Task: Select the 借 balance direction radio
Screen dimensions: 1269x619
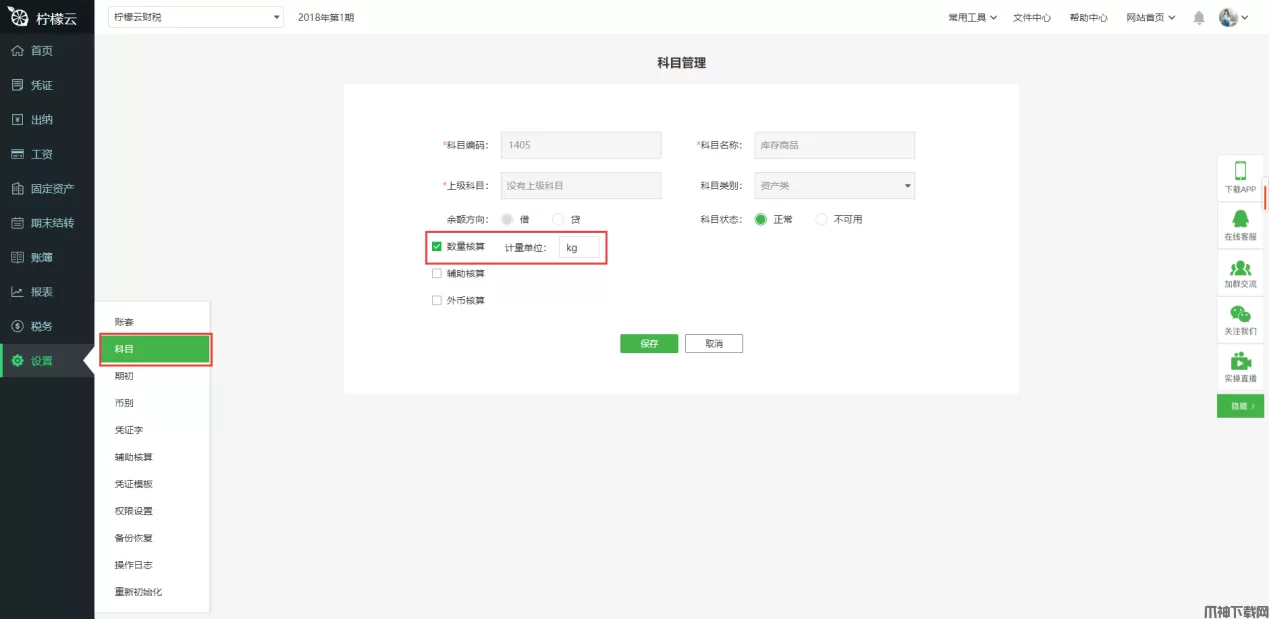Action: click(507, 219)
